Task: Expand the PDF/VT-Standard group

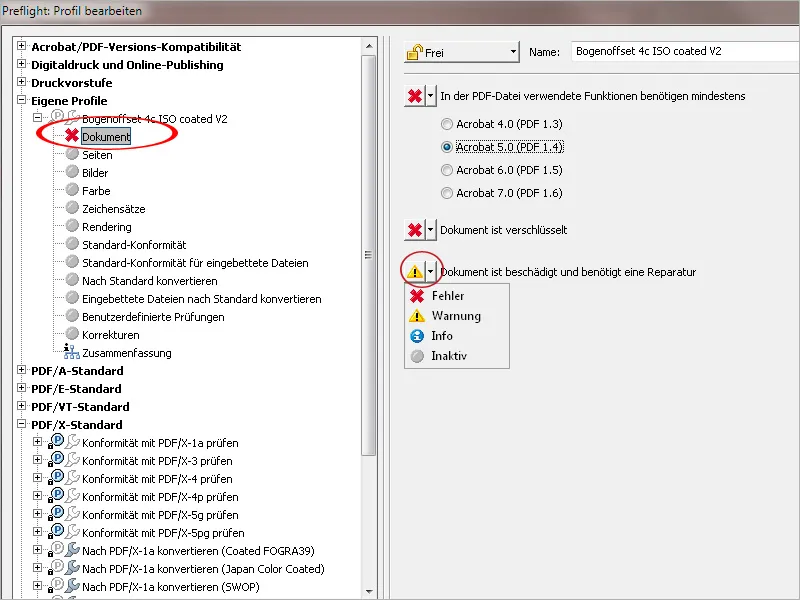Action: click(21, 406)
